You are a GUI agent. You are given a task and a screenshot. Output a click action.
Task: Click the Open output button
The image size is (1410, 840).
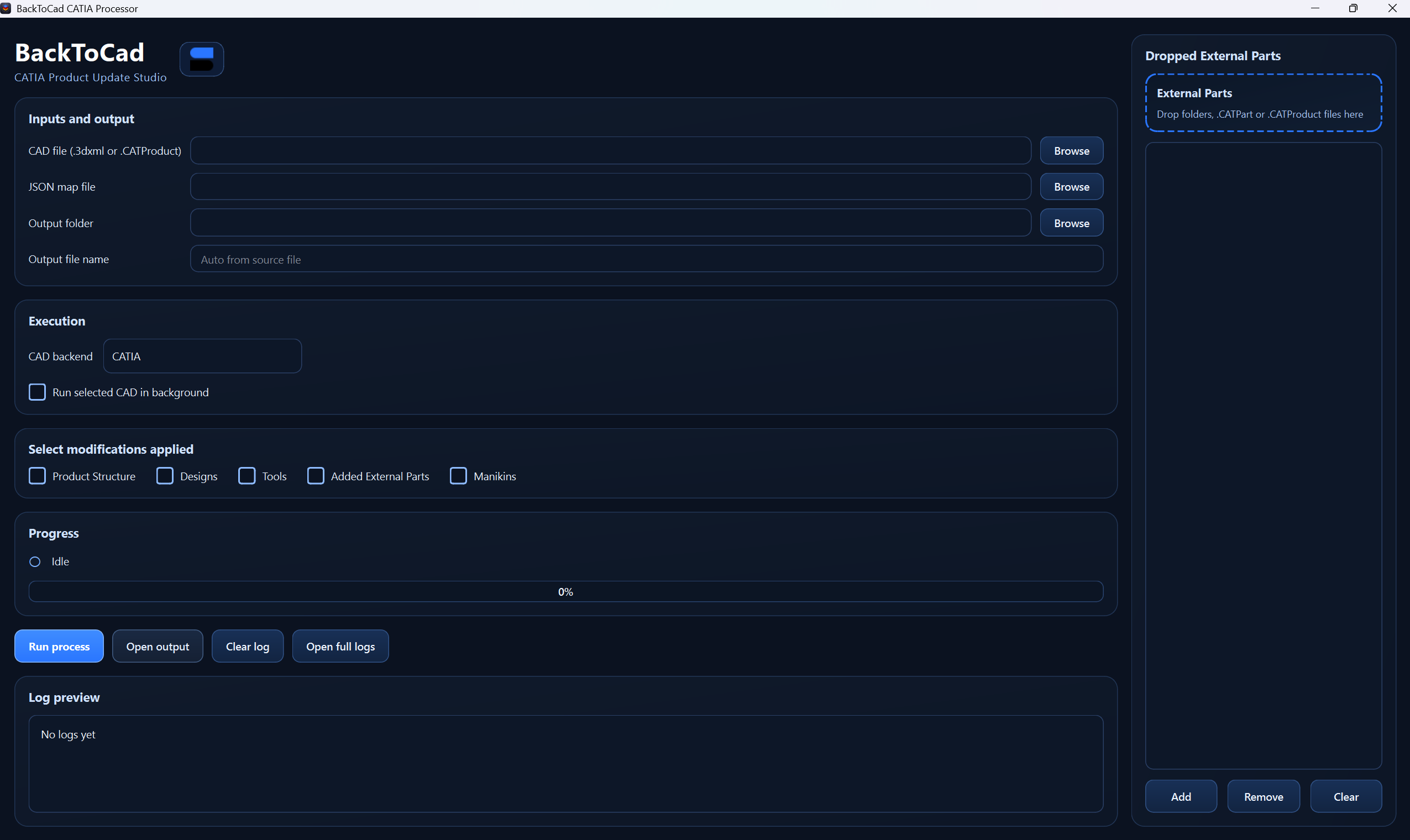[x=158, y=647]
